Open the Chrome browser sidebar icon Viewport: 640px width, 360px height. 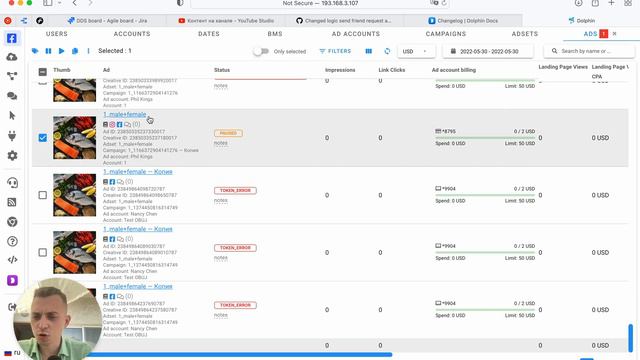tap(12, 222)
